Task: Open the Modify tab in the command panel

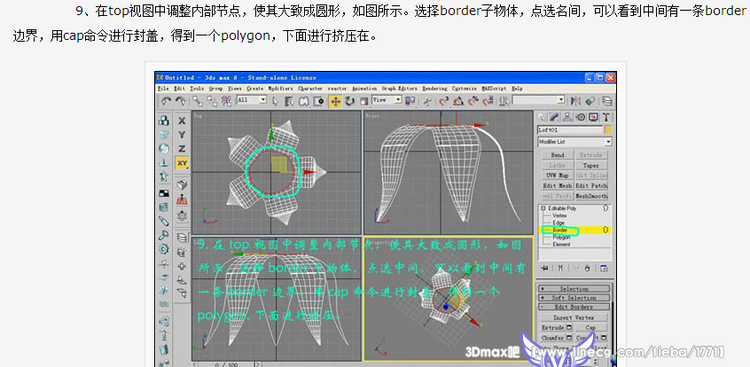Action: tap(554, 117)
